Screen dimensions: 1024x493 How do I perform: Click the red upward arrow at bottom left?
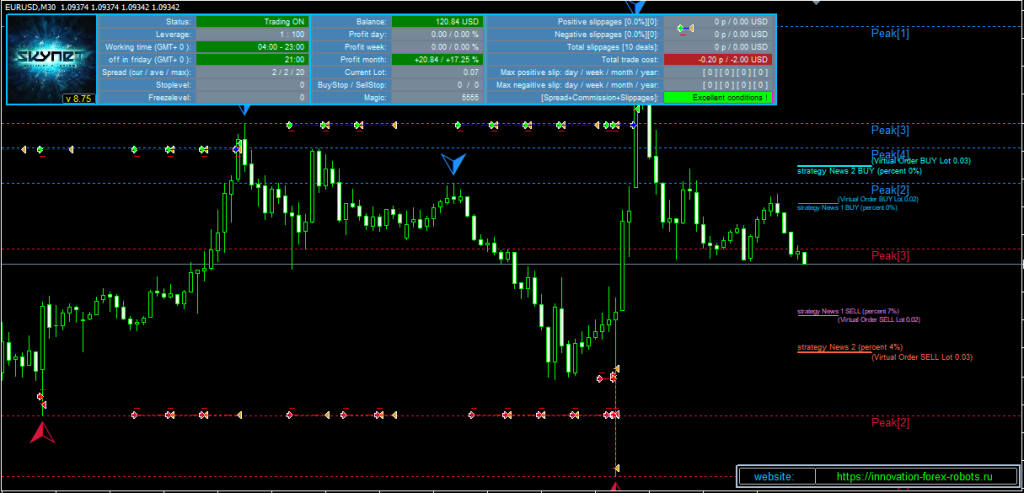pos(42,432)
